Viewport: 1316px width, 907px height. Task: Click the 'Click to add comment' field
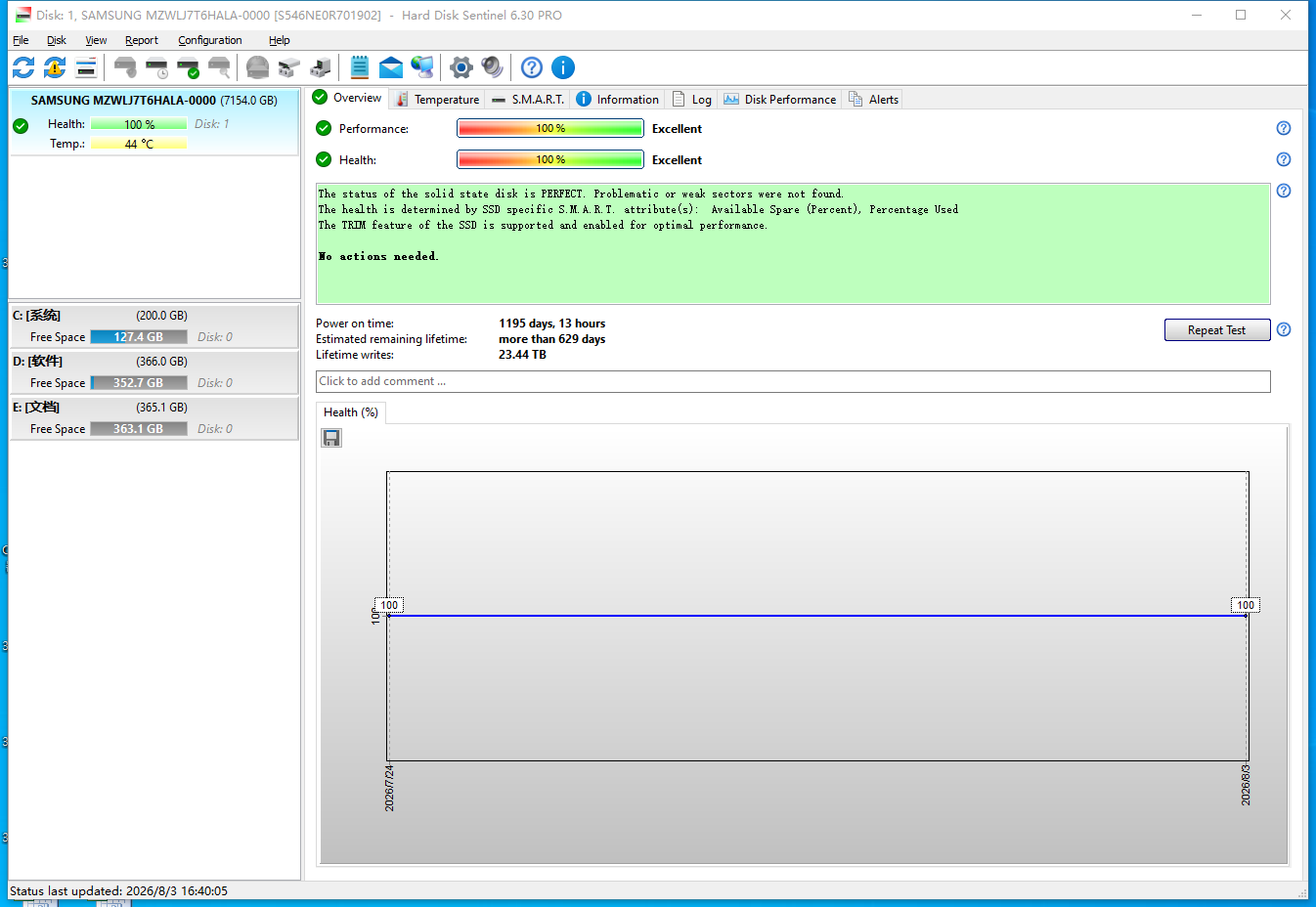(x=793, y=381)
